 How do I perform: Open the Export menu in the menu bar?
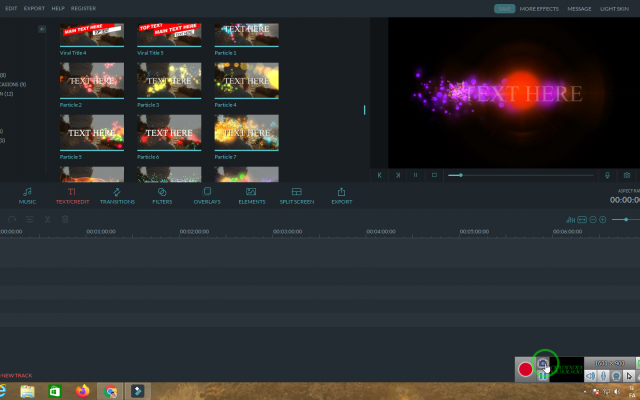[34, 8]
